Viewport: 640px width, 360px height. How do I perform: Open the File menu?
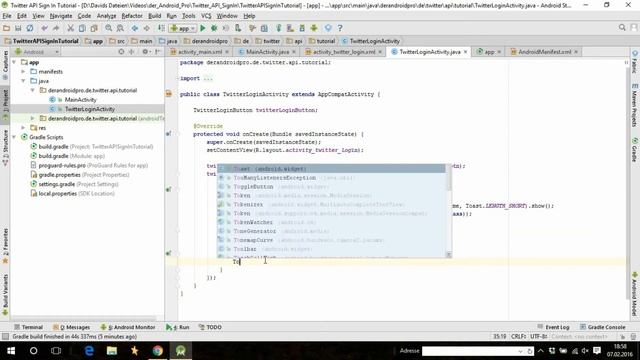(7, 16)
